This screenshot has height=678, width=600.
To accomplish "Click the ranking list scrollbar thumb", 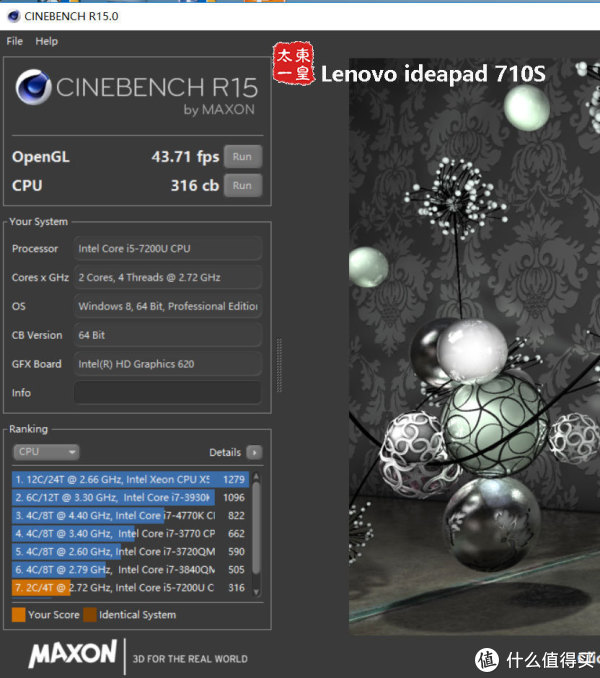I will (256, 528).
